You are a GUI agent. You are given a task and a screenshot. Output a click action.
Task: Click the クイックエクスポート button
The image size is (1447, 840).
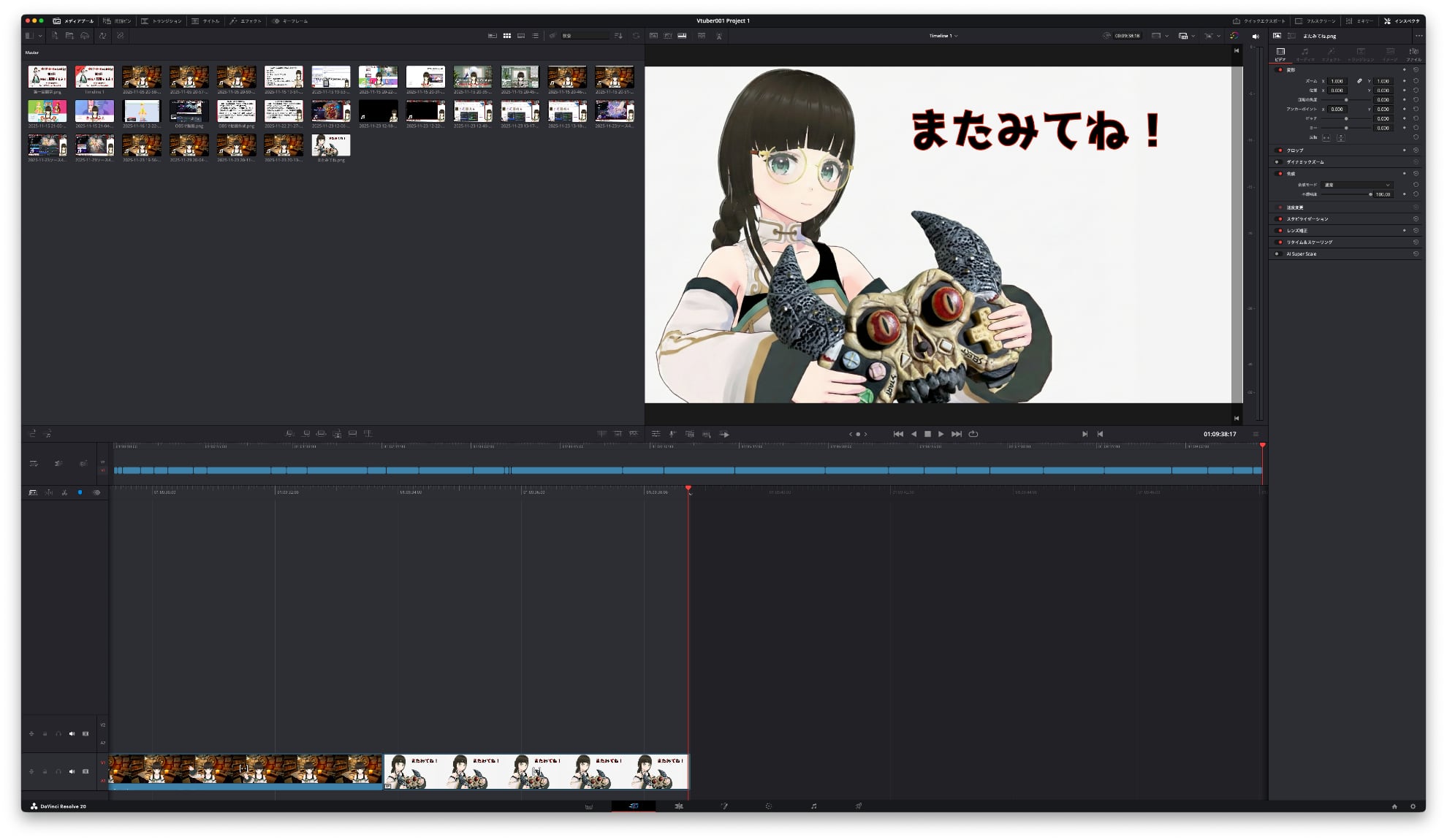tap(1258, 21)
